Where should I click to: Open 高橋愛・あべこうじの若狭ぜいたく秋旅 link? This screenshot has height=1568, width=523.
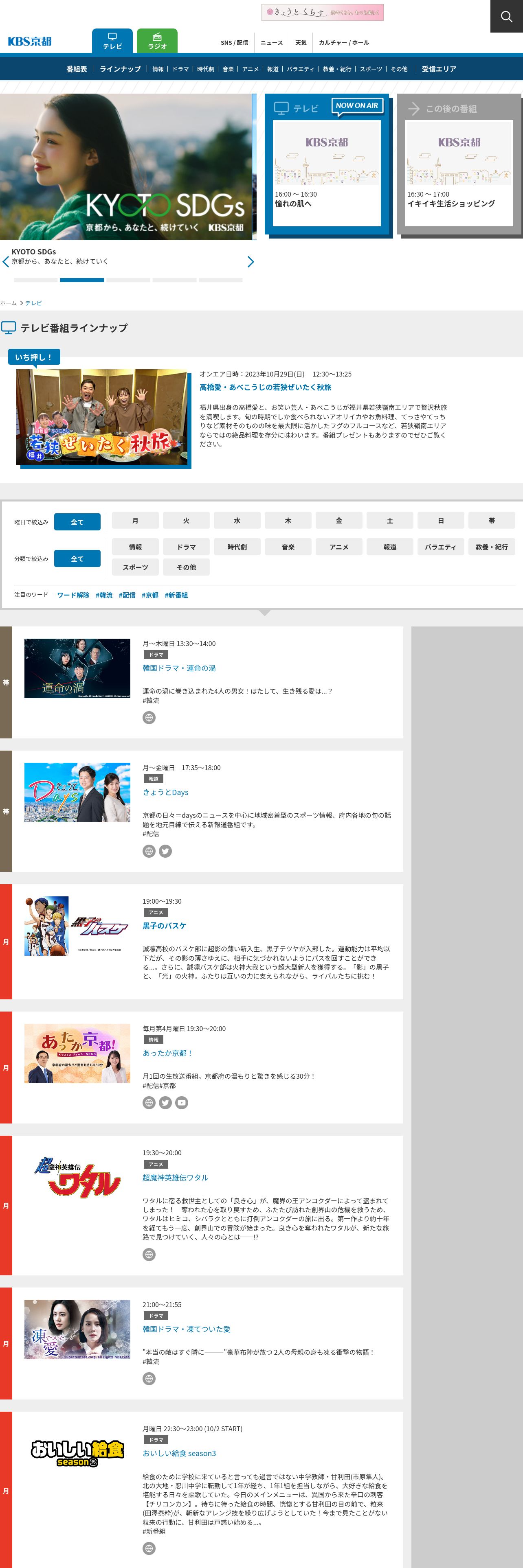click(266, 387)
